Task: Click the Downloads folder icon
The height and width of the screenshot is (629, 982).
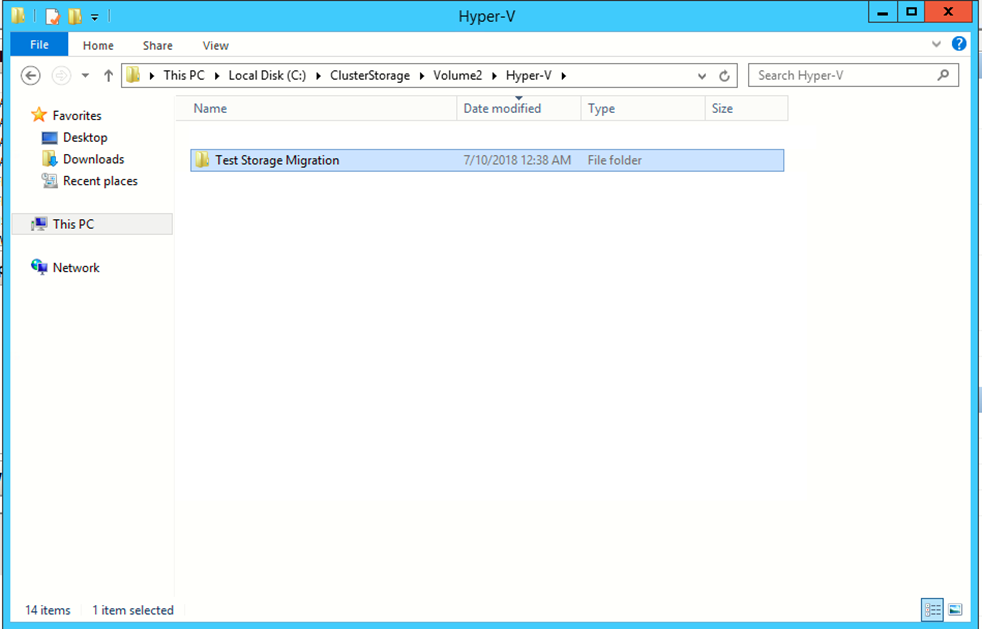Action: tap(49, 159)
